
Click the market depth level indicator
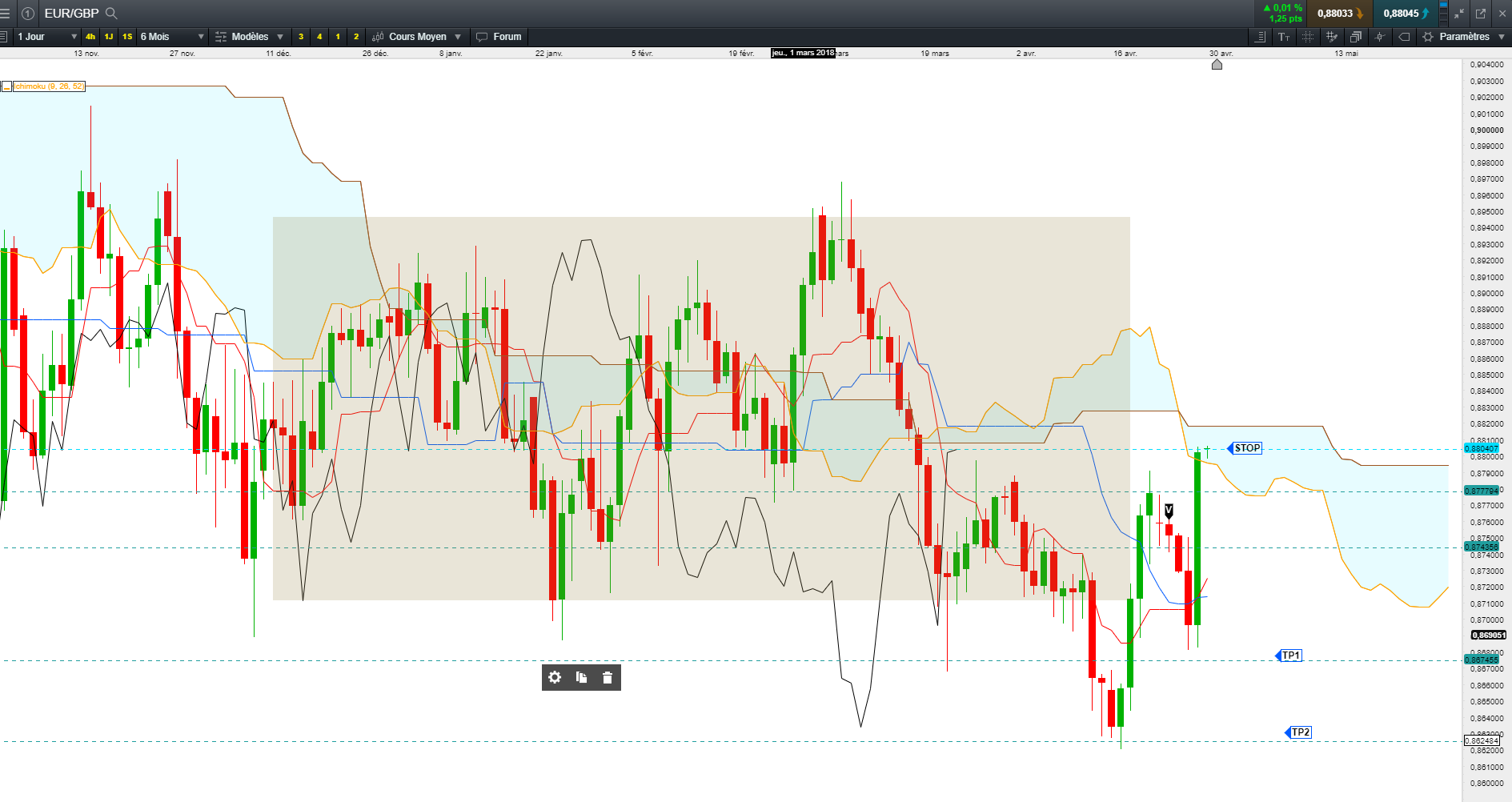1444,14
